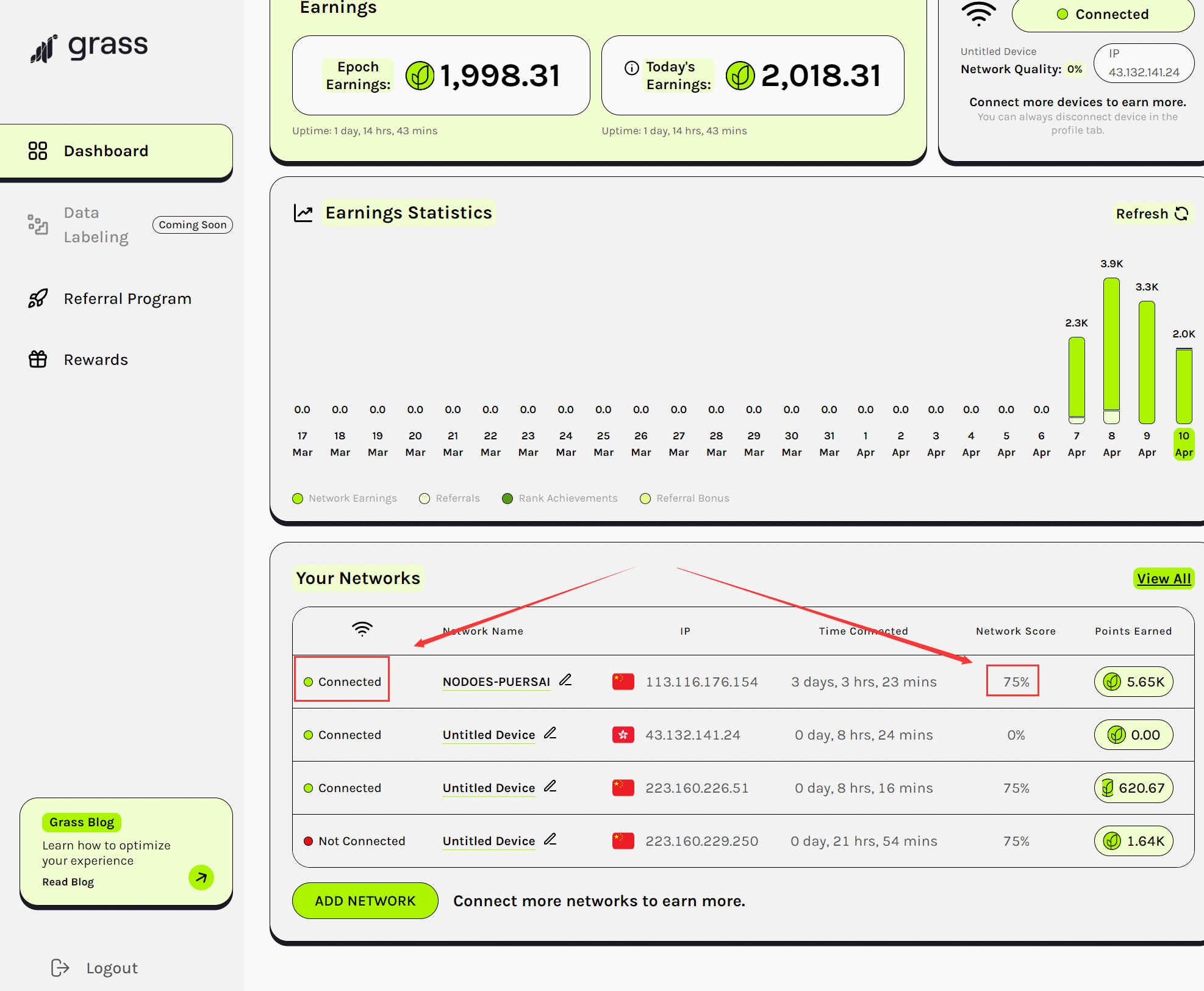Select the 10 Apr date label
Viewport: 1204px width, 991px height.
click(x=1184, y=444)
